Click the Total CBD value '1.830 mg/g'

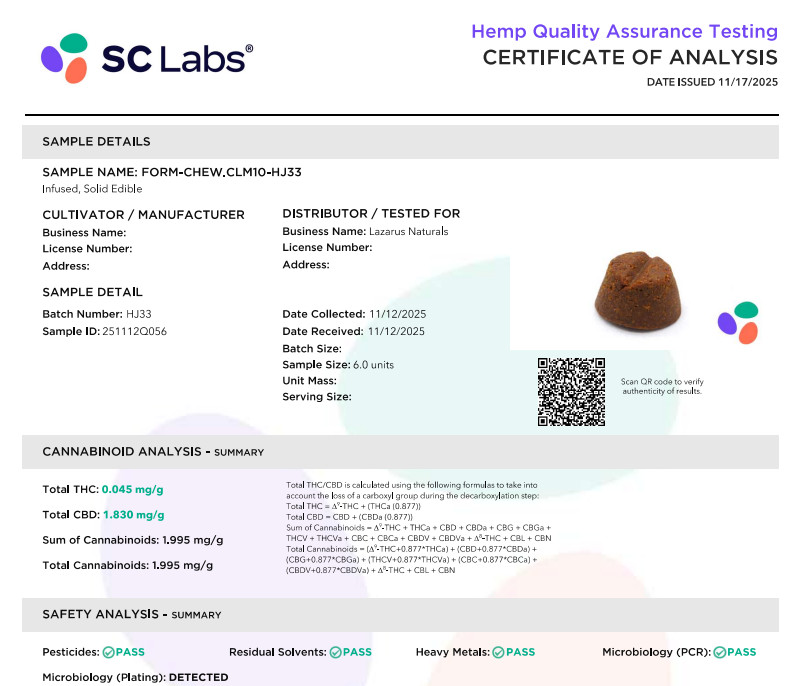coord(134,515)
